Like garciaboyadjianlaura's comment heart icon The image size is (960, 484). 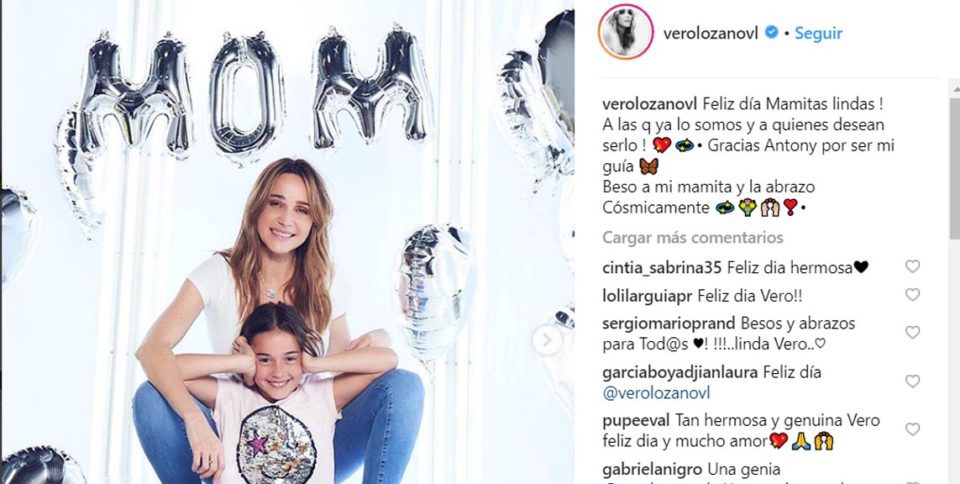912,382
